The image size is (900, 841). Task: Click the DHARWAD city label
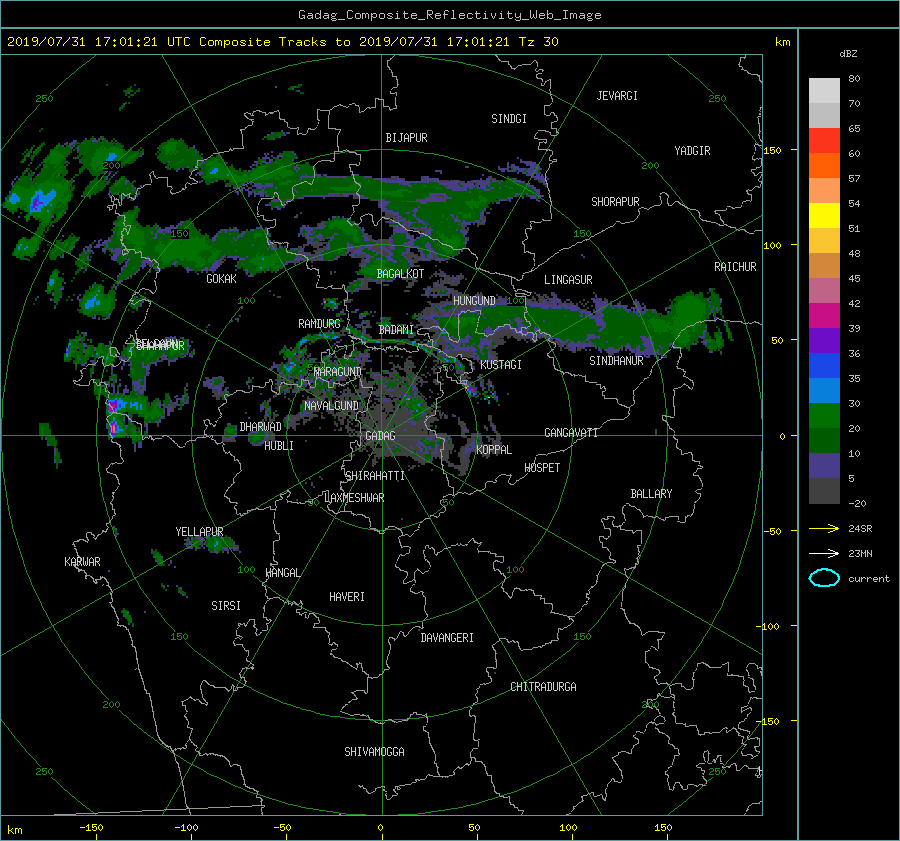(x=260, y=427)
